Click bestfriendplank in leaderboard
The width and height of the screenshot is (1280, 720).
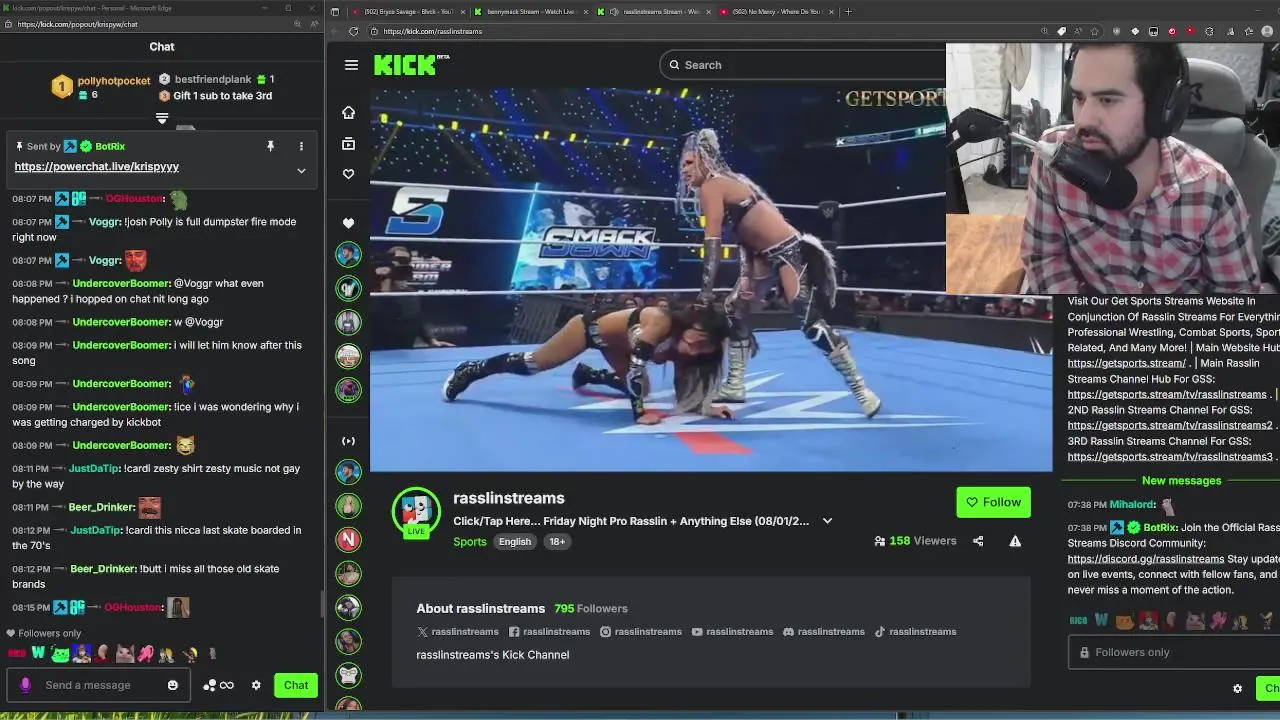click(x=213, y=80)
